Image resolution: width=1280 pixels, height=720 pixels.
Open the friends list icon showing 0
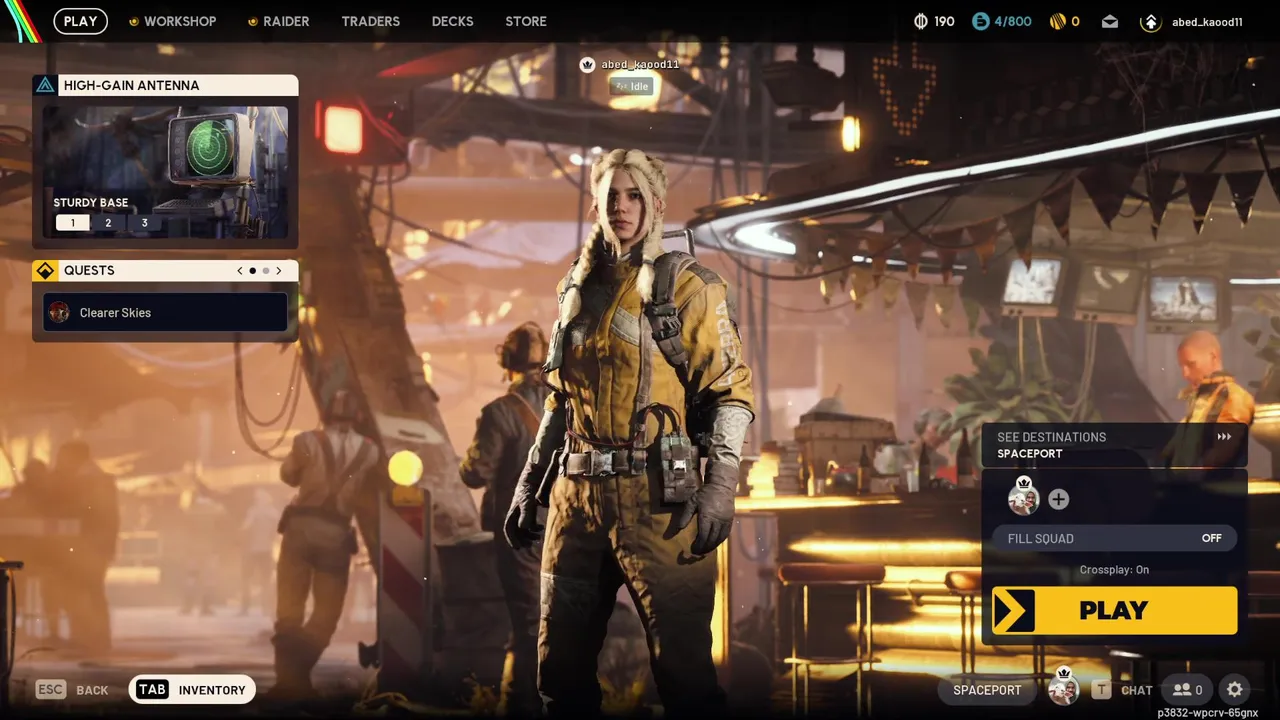1187,690
